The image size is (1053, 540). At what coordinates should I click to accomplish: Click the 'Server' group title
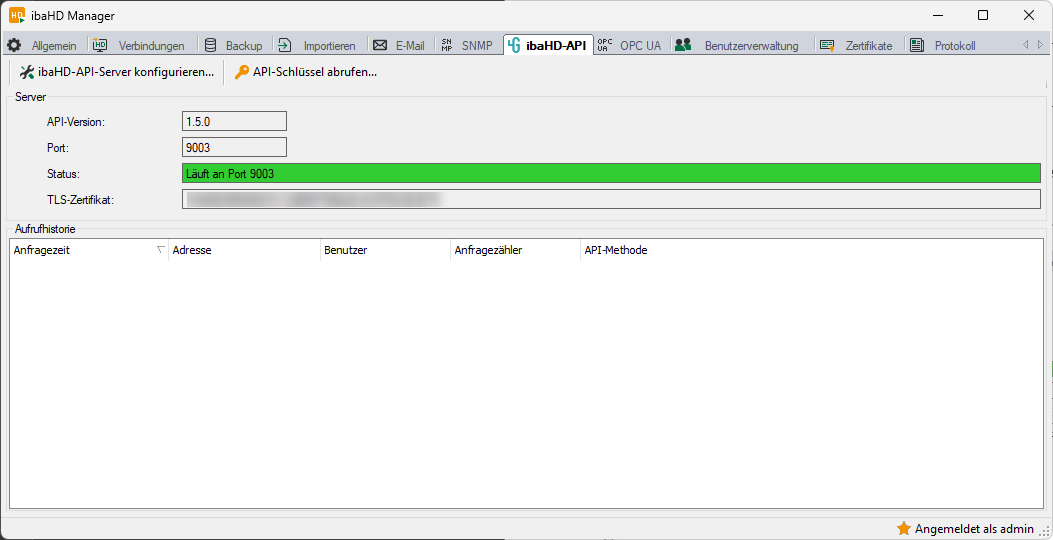pos(30,97)
